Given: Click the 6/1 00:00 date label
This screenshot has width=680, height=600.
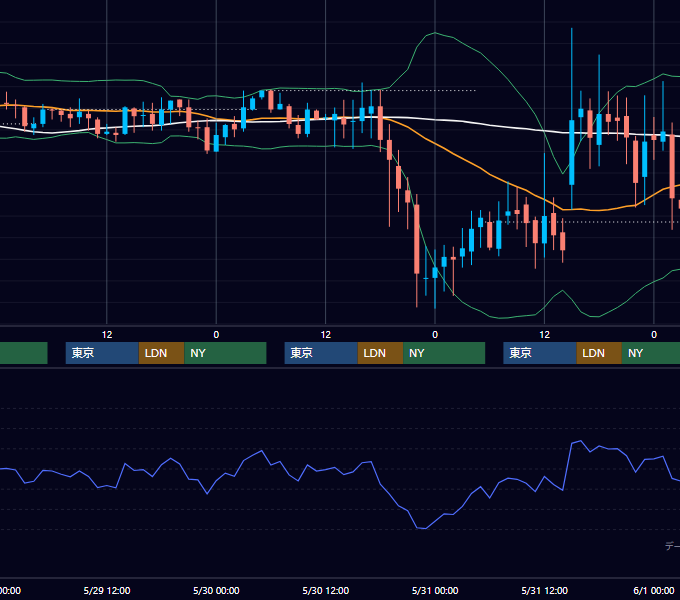Looking at the screenshot, I should coord(654,590).
